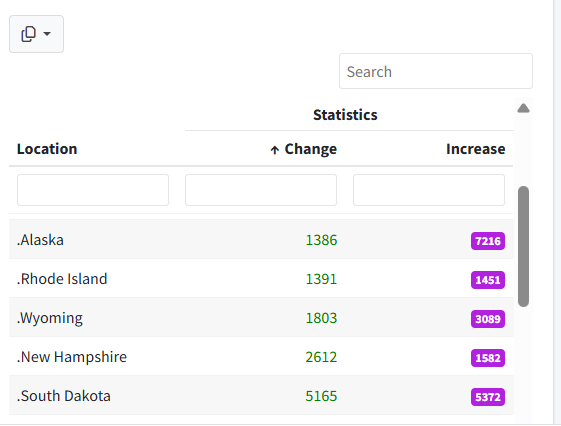Click the Change column header
Image resolution: width=561 pixels, height=426 pixels.
[311, 149]
